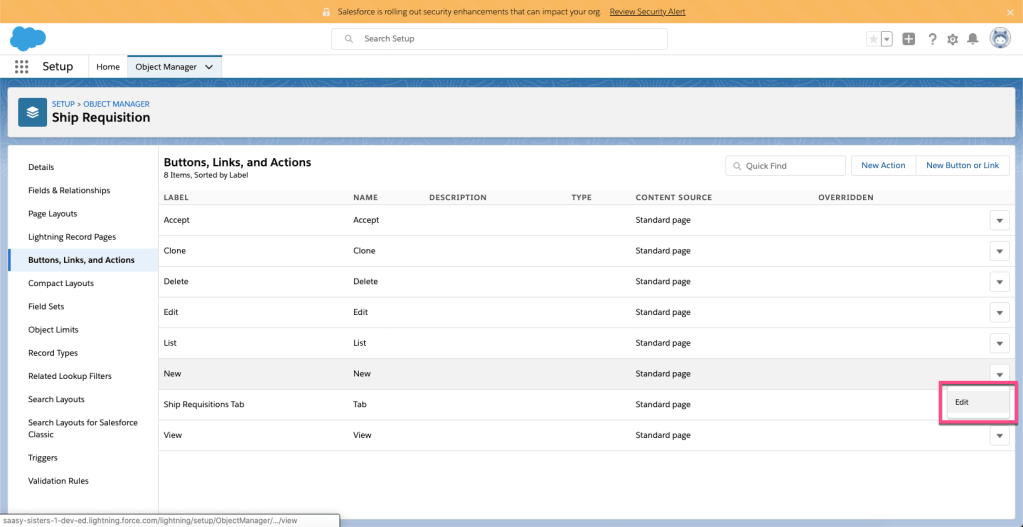Image resolution: width=1023 pixels, height=527 pixels.
Task: Open the Object Manager tab chevron
Action: tap(209, 67)
